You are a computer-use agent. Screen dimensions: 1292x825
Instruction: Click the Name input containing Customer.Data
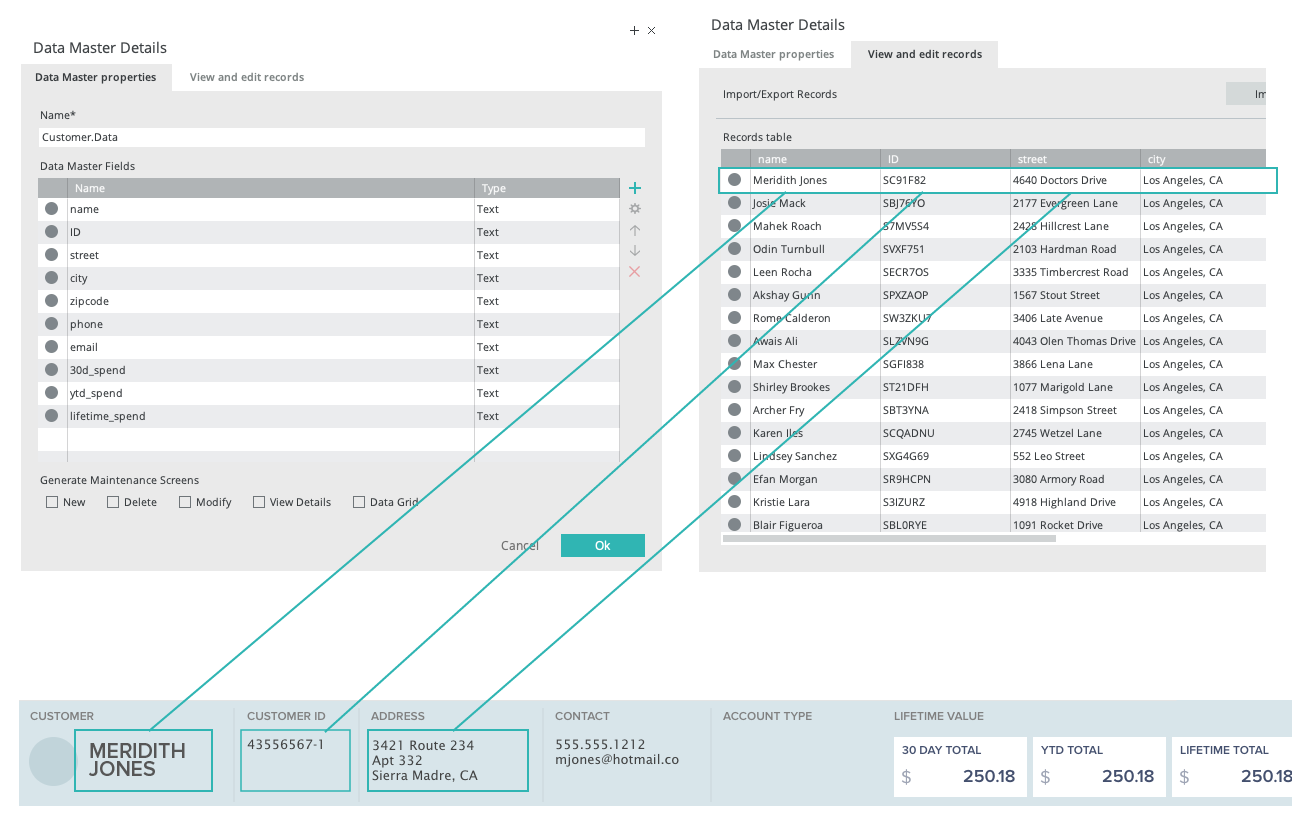[x=342, y=137]
